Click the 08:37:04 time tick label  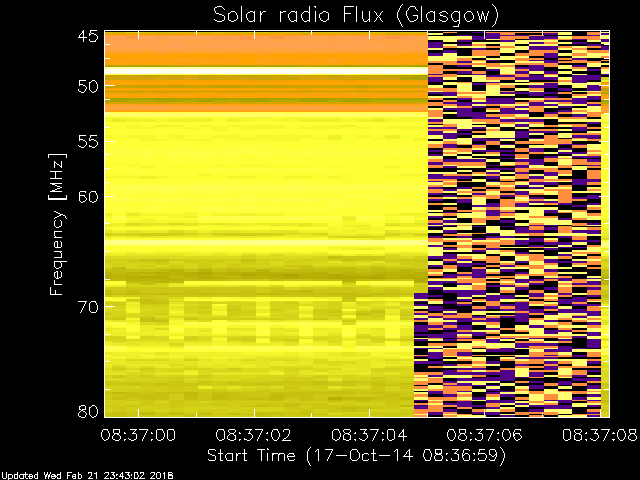click(369, 435)
